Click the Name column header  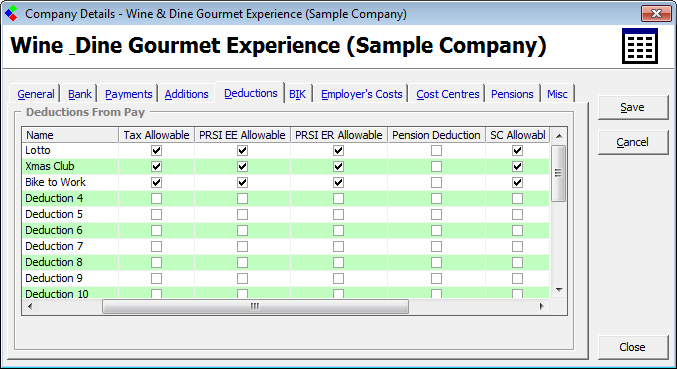70,135
